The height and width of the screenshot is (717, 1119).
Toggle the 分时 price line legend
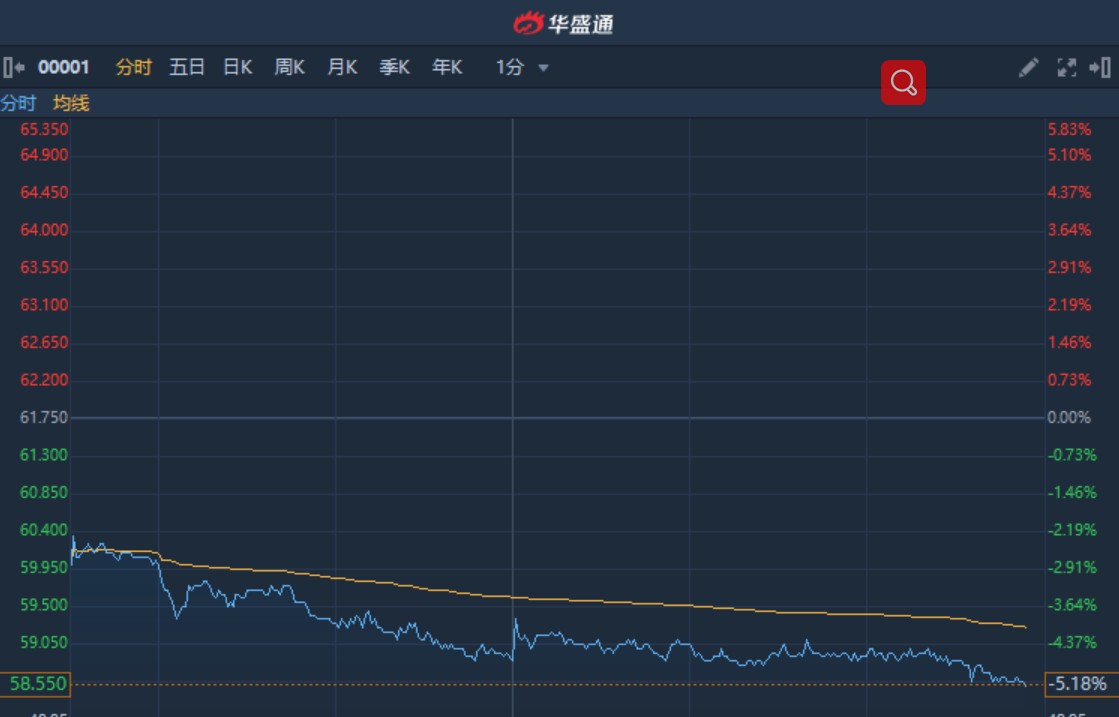18,103
